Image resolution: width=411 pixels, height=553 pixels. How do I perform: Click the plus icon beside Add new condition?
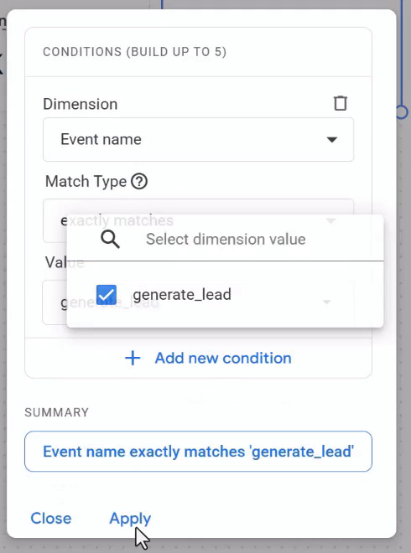(133, 358)
